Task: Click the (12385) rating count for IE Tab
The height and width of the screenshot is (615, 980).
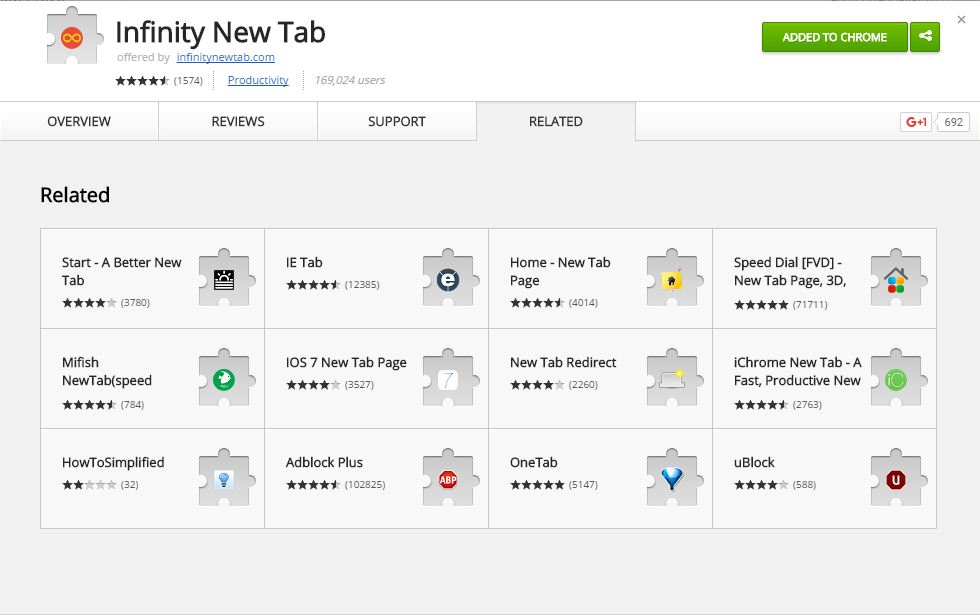Action: [x=362, y=284]
